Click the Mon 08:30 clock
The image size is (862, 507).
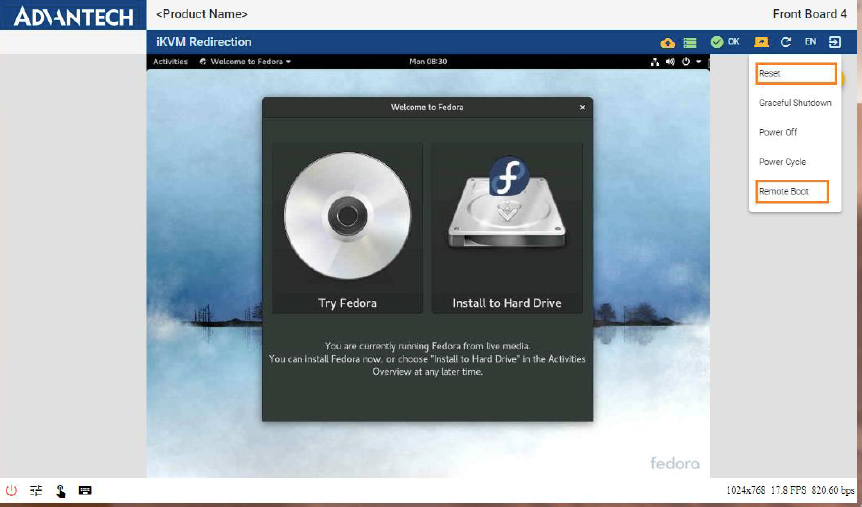click(428, 62)
